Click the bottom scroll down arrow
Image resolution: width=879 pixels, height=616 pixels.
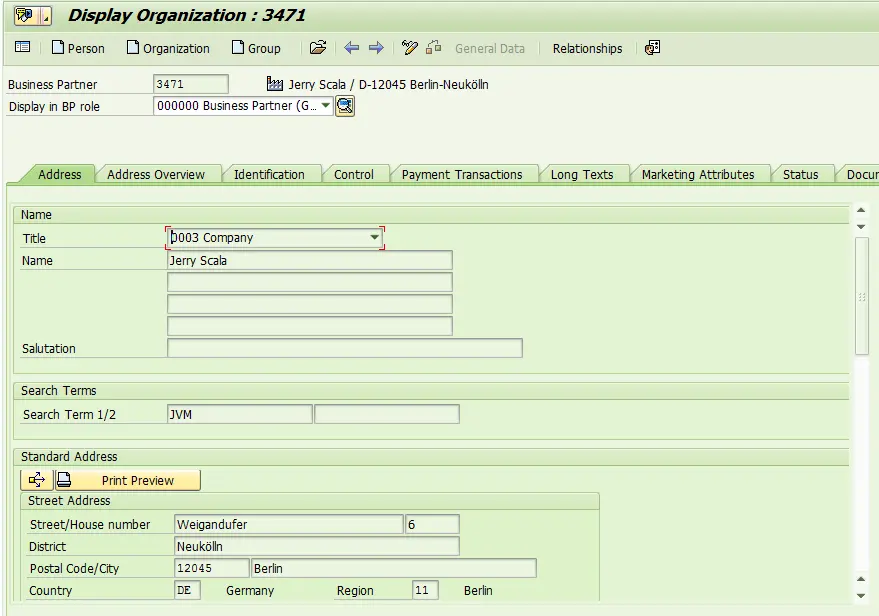[861, 596]
